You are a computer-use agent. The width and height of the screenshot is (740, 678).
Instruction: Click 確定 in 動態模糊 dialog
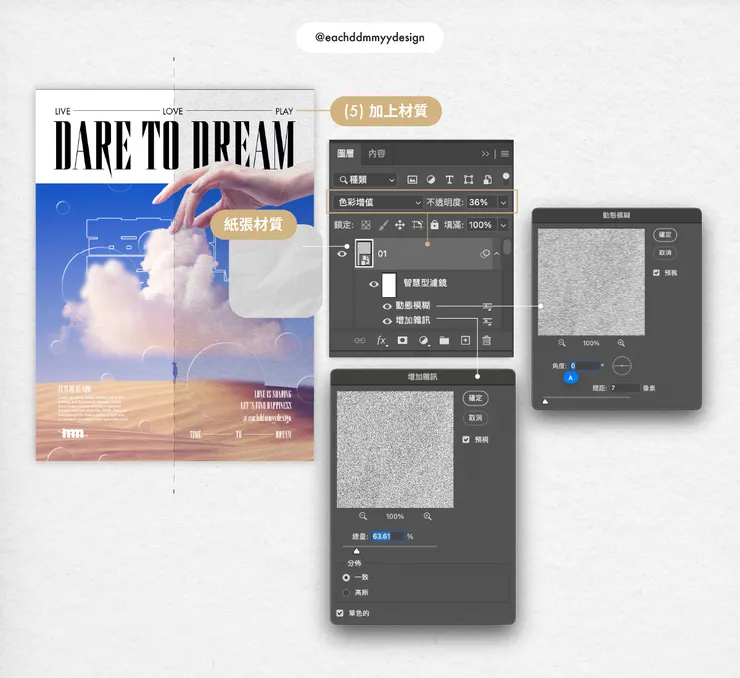coord(665,234)
